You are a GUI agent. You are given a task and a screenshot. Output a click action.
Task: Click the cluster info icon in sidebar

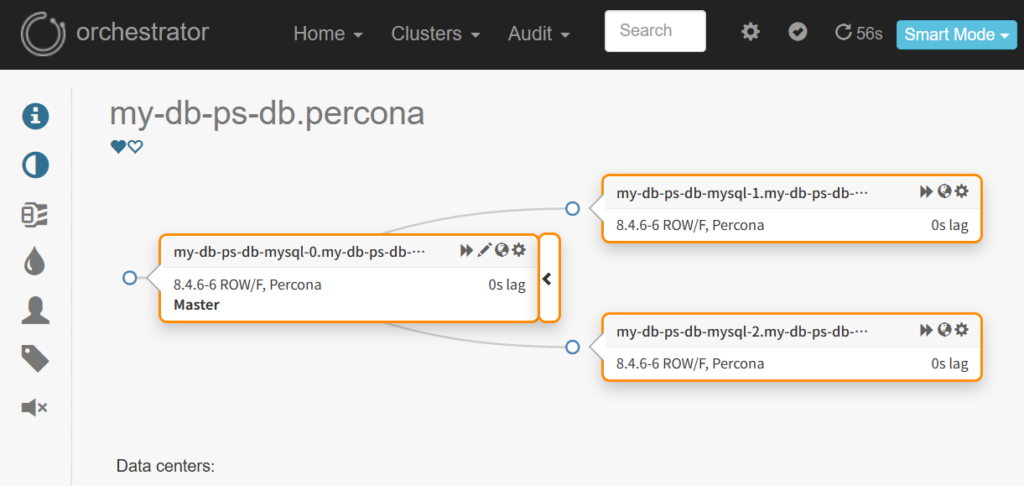(x=36, y=116)
